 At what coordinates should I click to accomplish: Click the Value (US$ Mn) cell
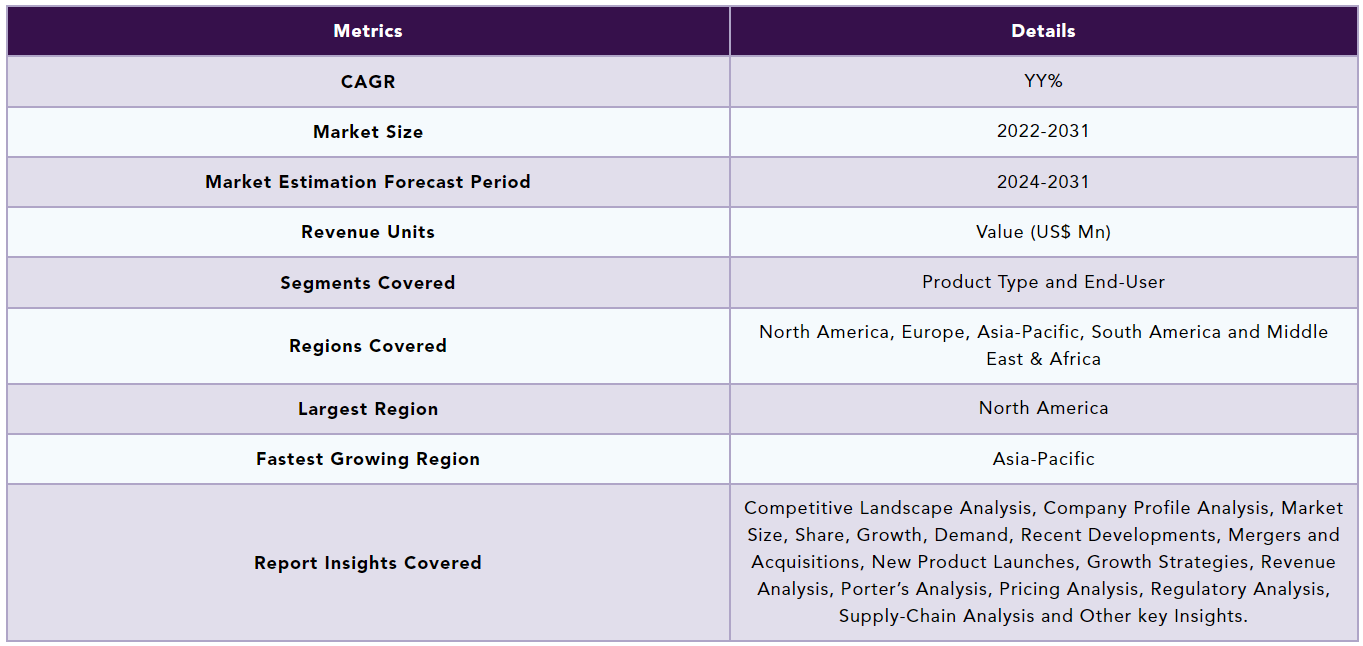pyautogui.click(x=1043, y=232)
